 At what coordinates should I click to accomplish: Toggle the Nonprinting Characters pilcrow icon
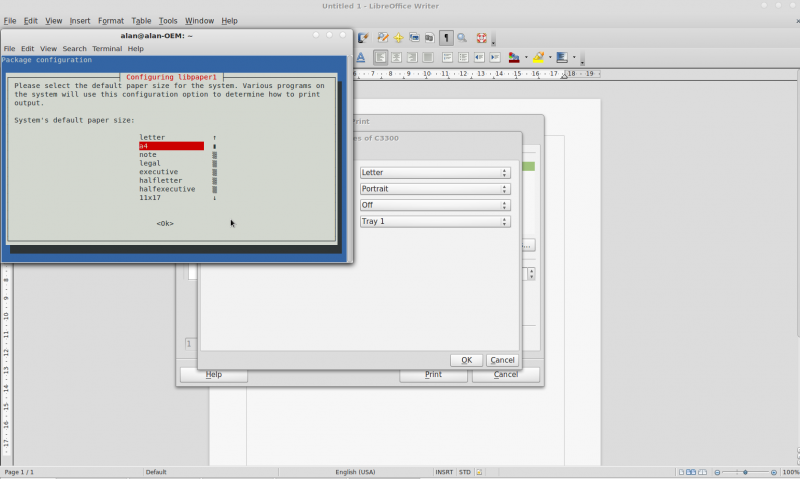point(446,38)
